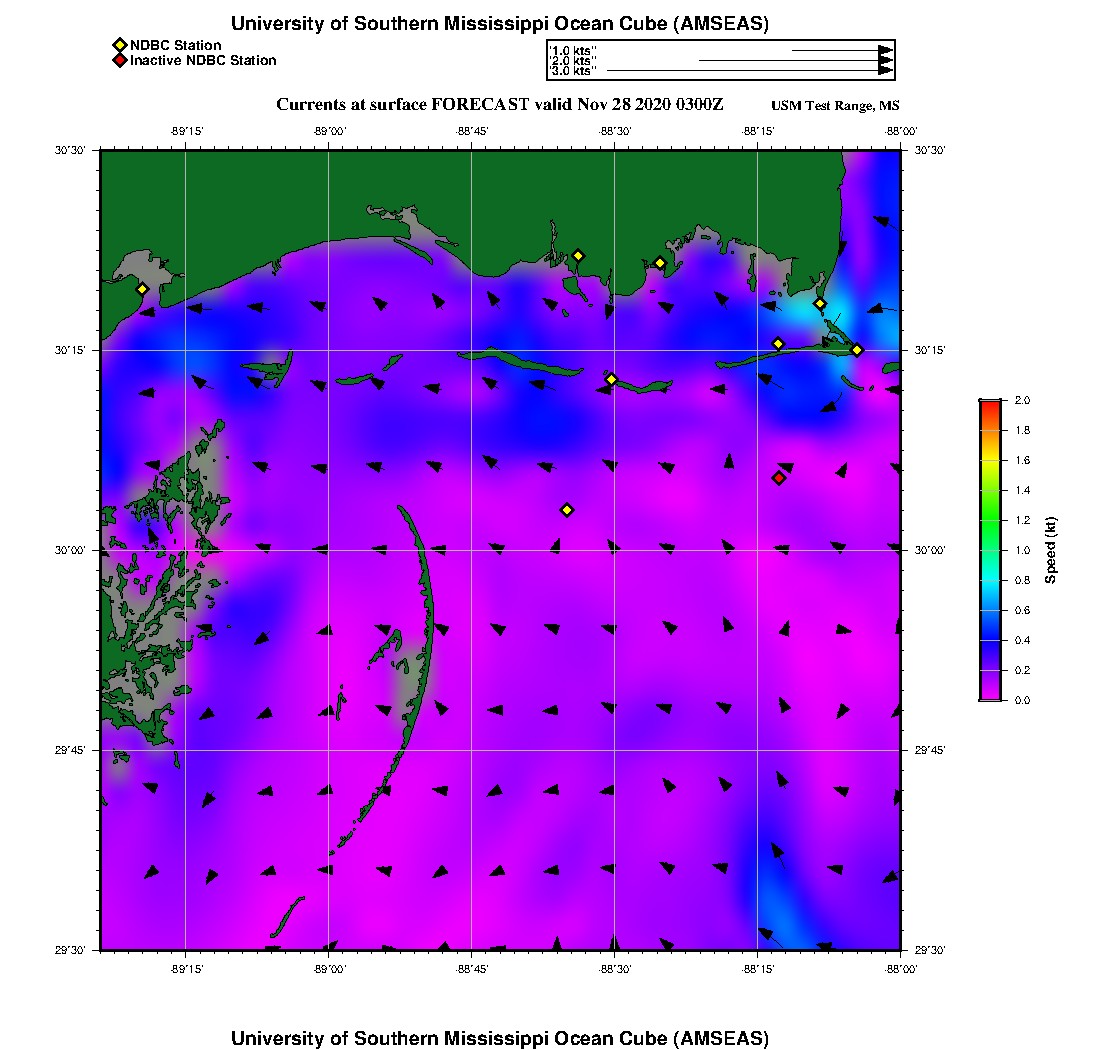Click the northernmost yellow NDBC station marker
This screenshot has width=1100, height=1050.
coord(578,256)
